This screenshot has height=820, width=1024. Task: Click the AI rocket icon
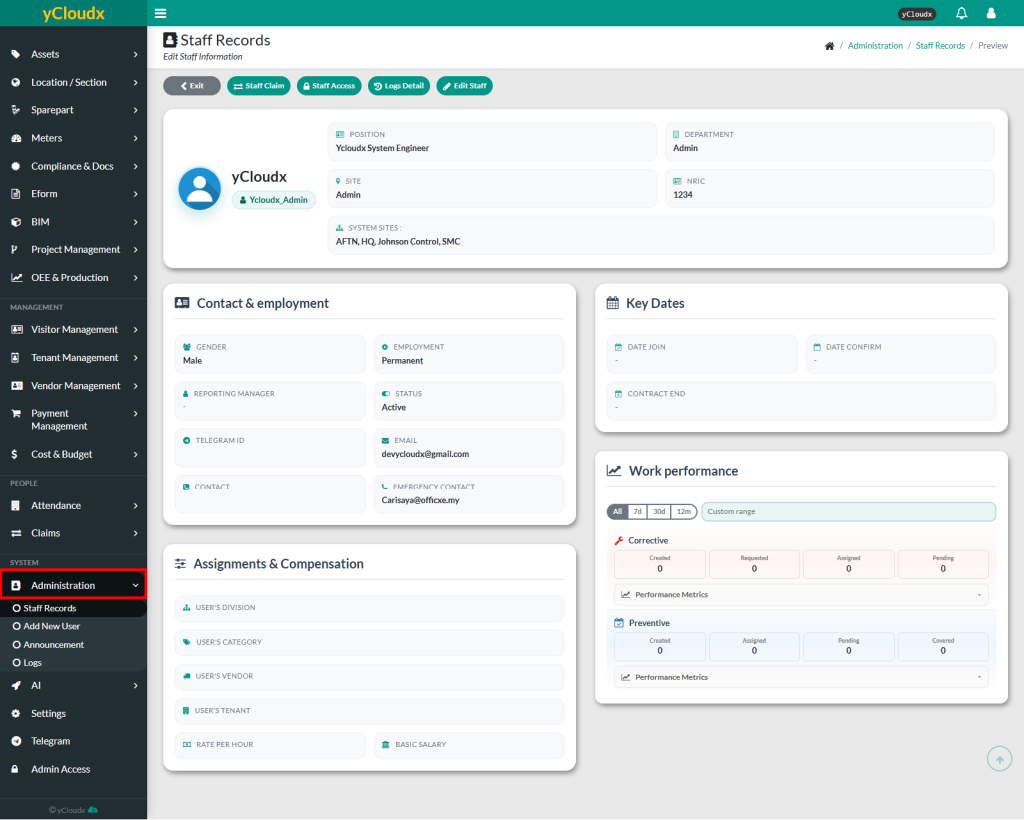16,686
